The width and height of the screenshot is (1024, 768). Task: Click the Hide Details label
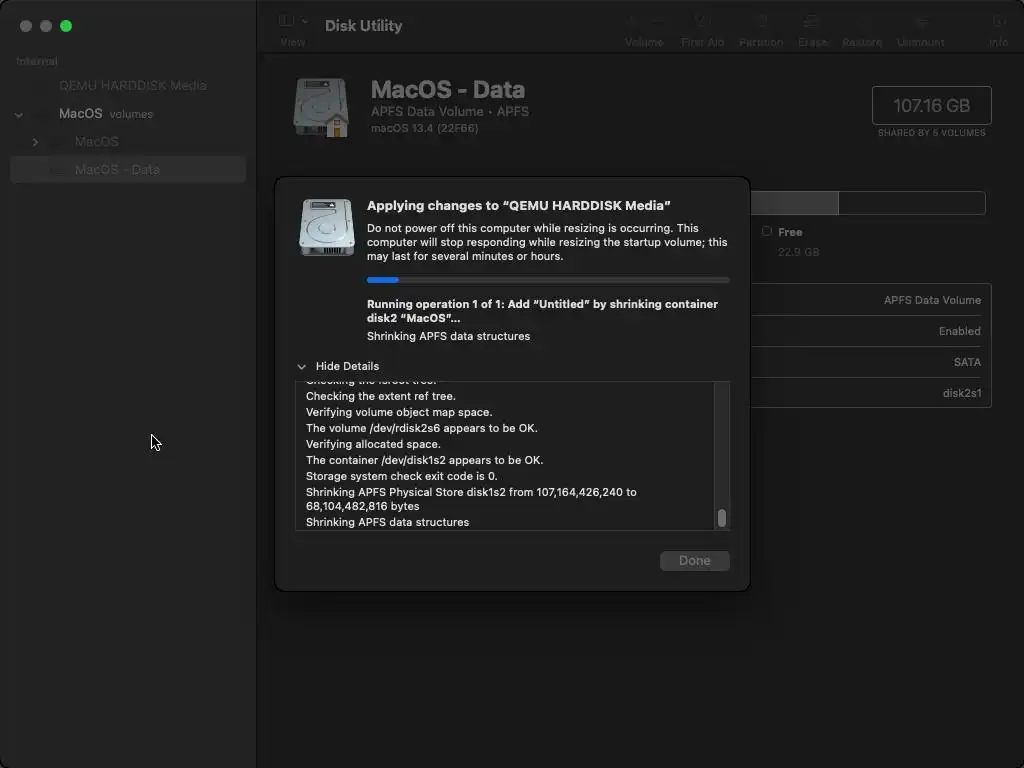tap(347, 366)
